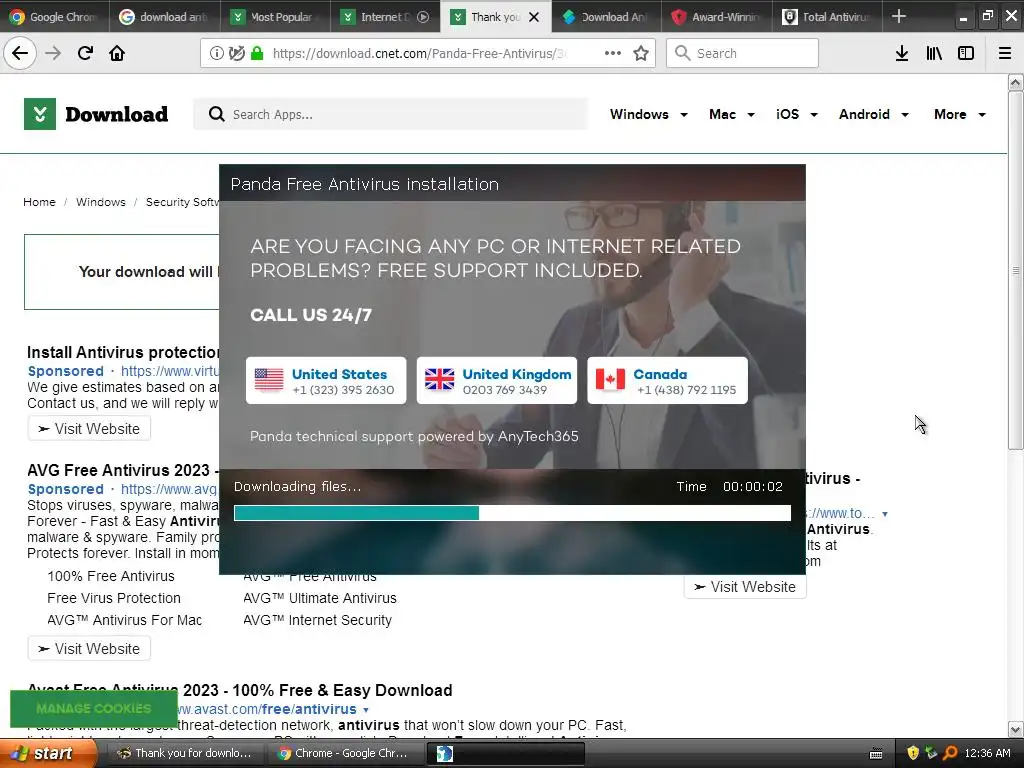Open the Free Virus Protection link
The image size is (1024, 768).
(114, 598)
